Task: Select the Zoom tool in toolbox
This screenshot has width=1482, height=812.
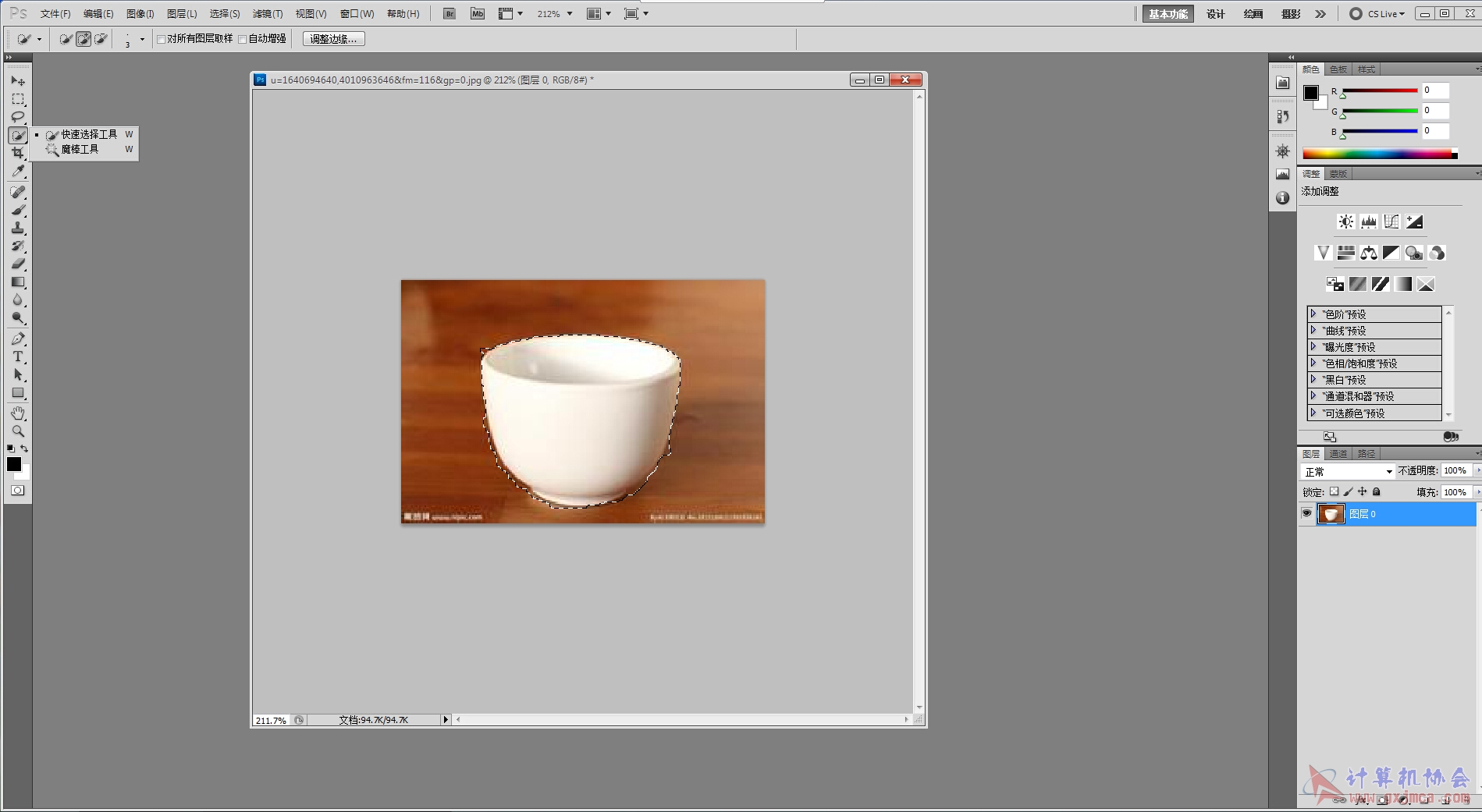Action: click(x=18, y=431)
